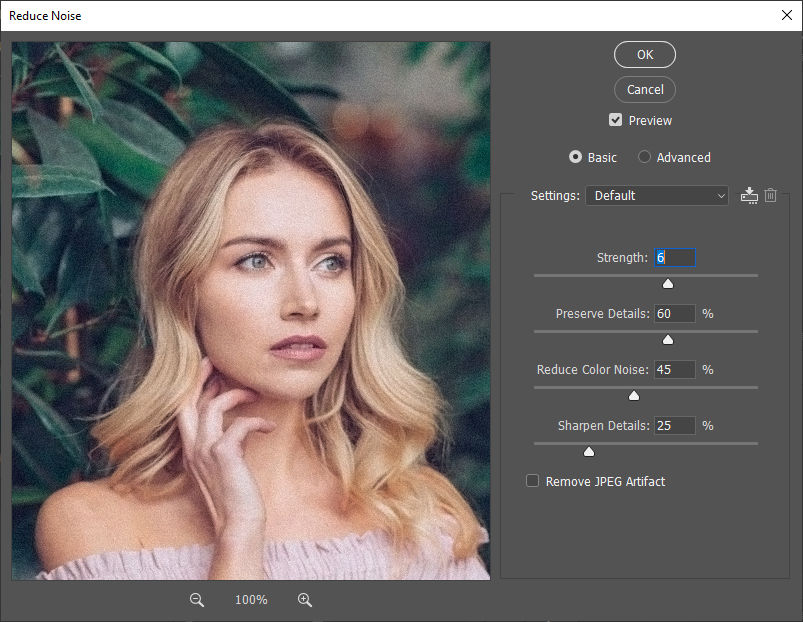Click the Reduce Color Noise slider handle

click(x=634, y=396)
